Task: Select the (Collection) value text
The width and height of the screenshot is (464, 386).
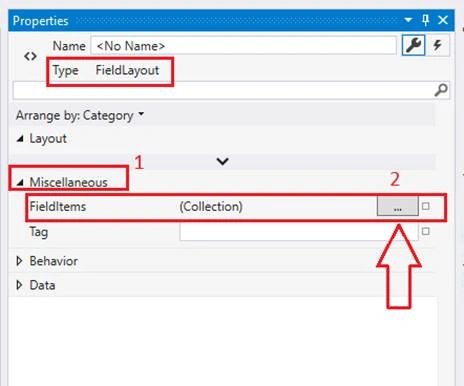Action: pos(211,207)
